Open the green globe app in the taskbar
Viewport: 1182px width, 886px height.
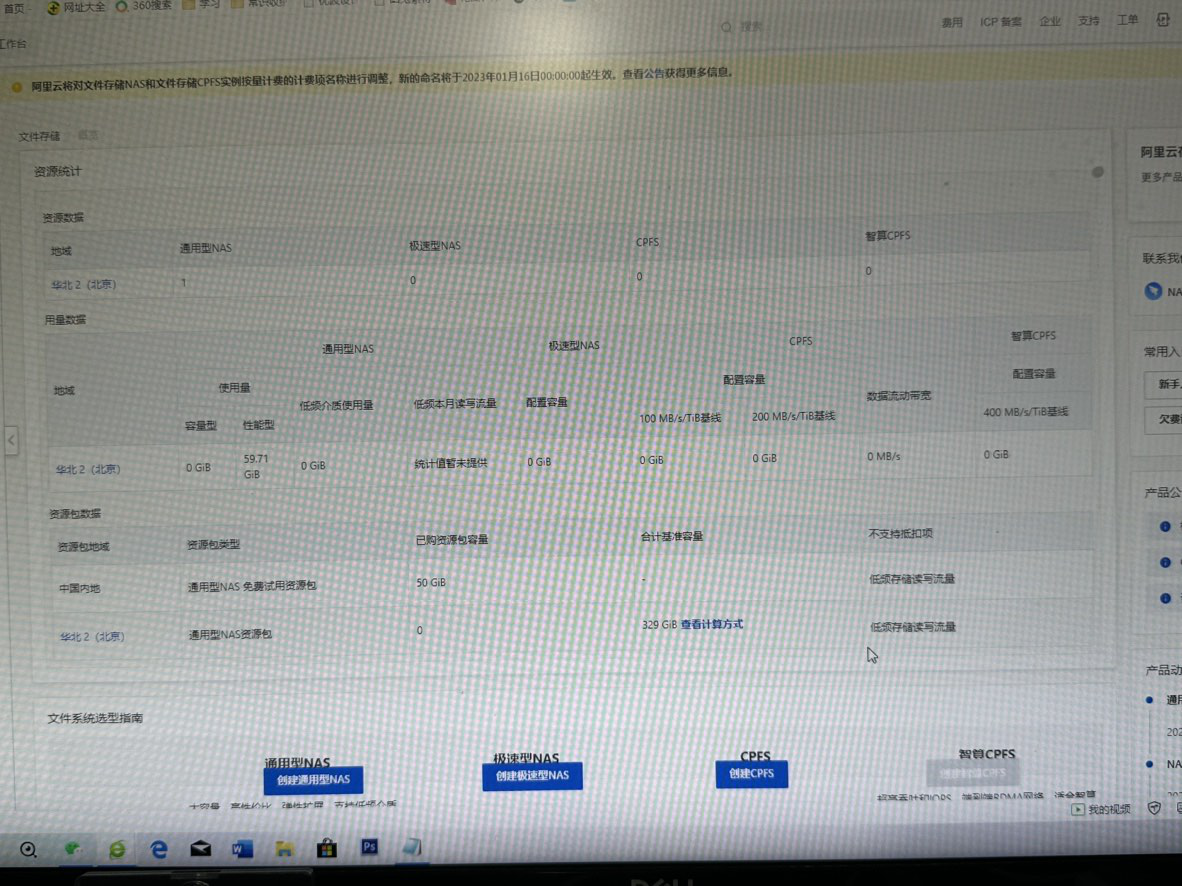tap(73, 850)
